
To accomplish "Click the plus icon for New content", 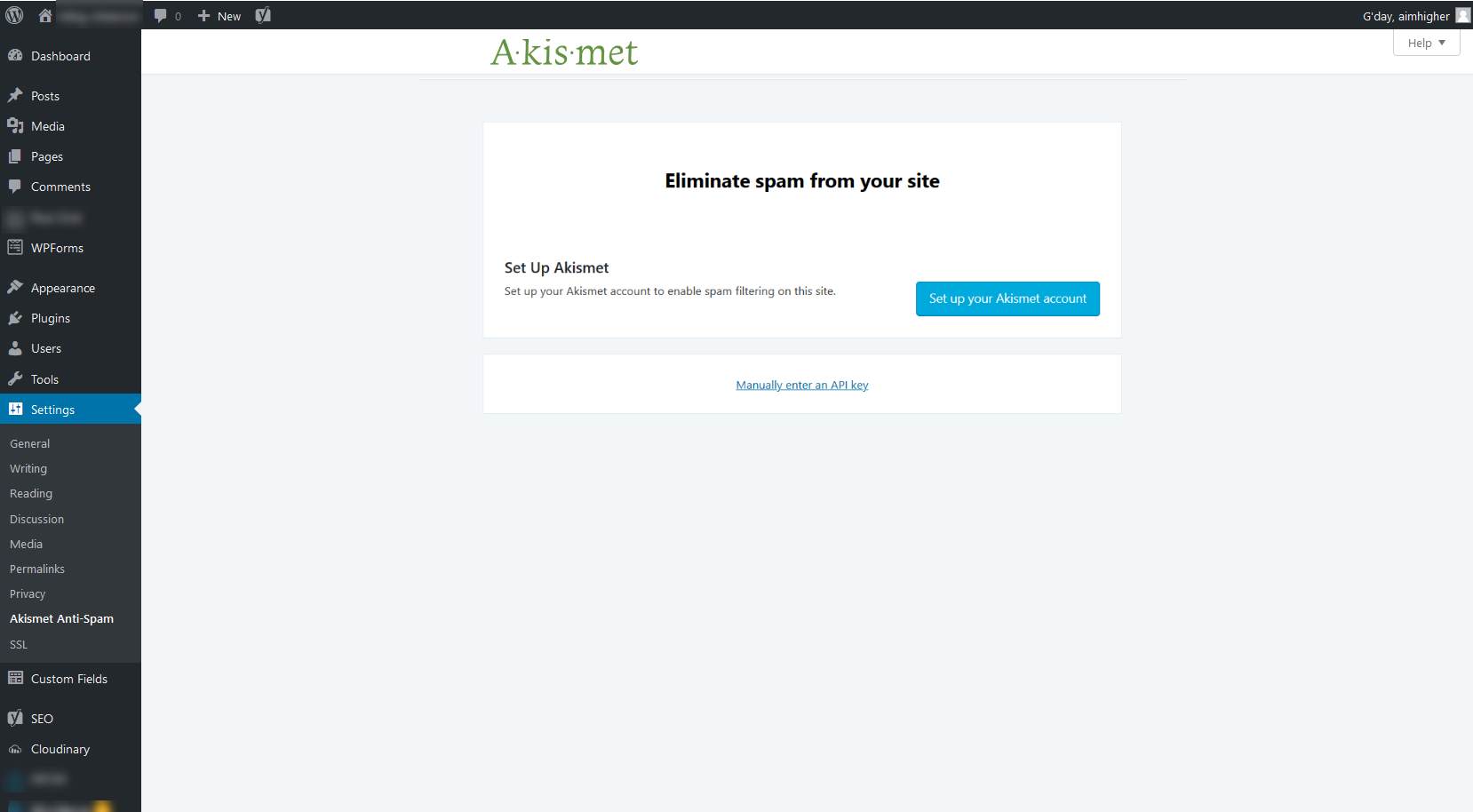I will point(203,16).
